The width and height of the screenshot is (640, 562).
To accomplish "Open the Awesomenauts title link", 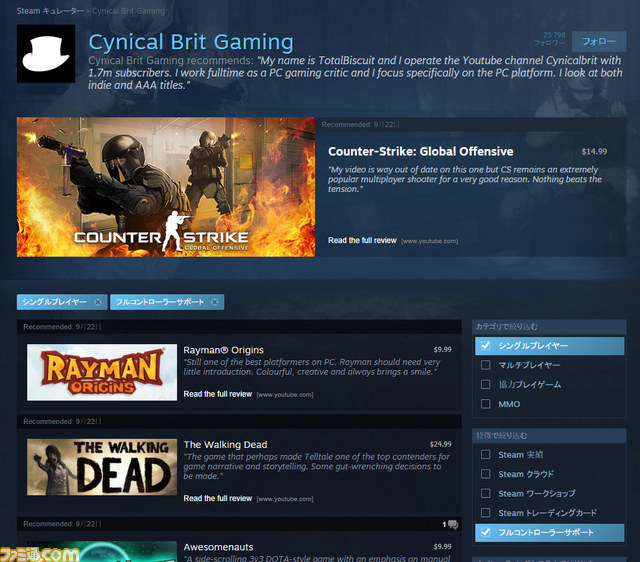I will (x=218, y=547).
